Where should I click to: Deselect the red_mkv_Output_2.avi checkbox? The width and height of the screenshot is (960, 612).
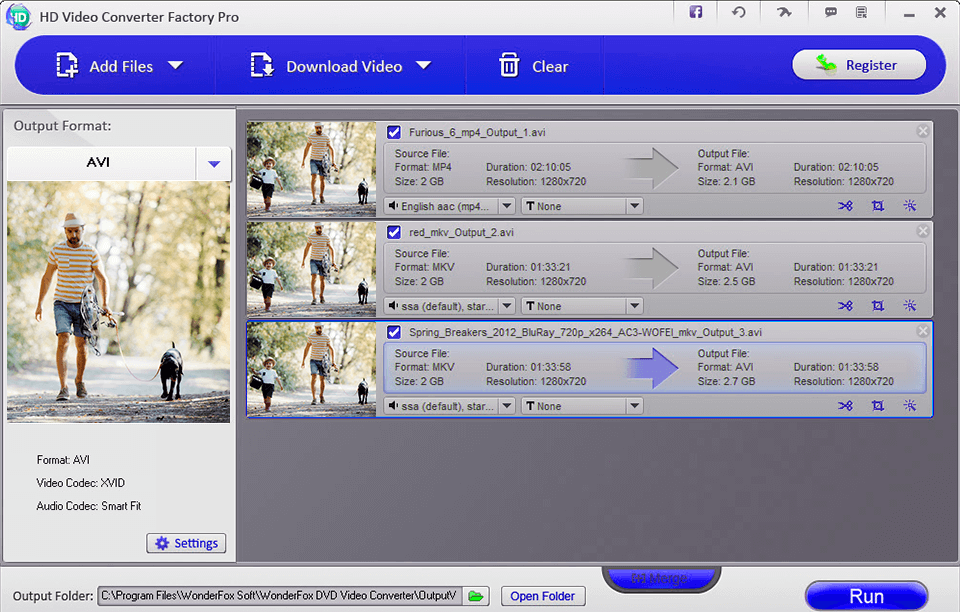(393, 231)
